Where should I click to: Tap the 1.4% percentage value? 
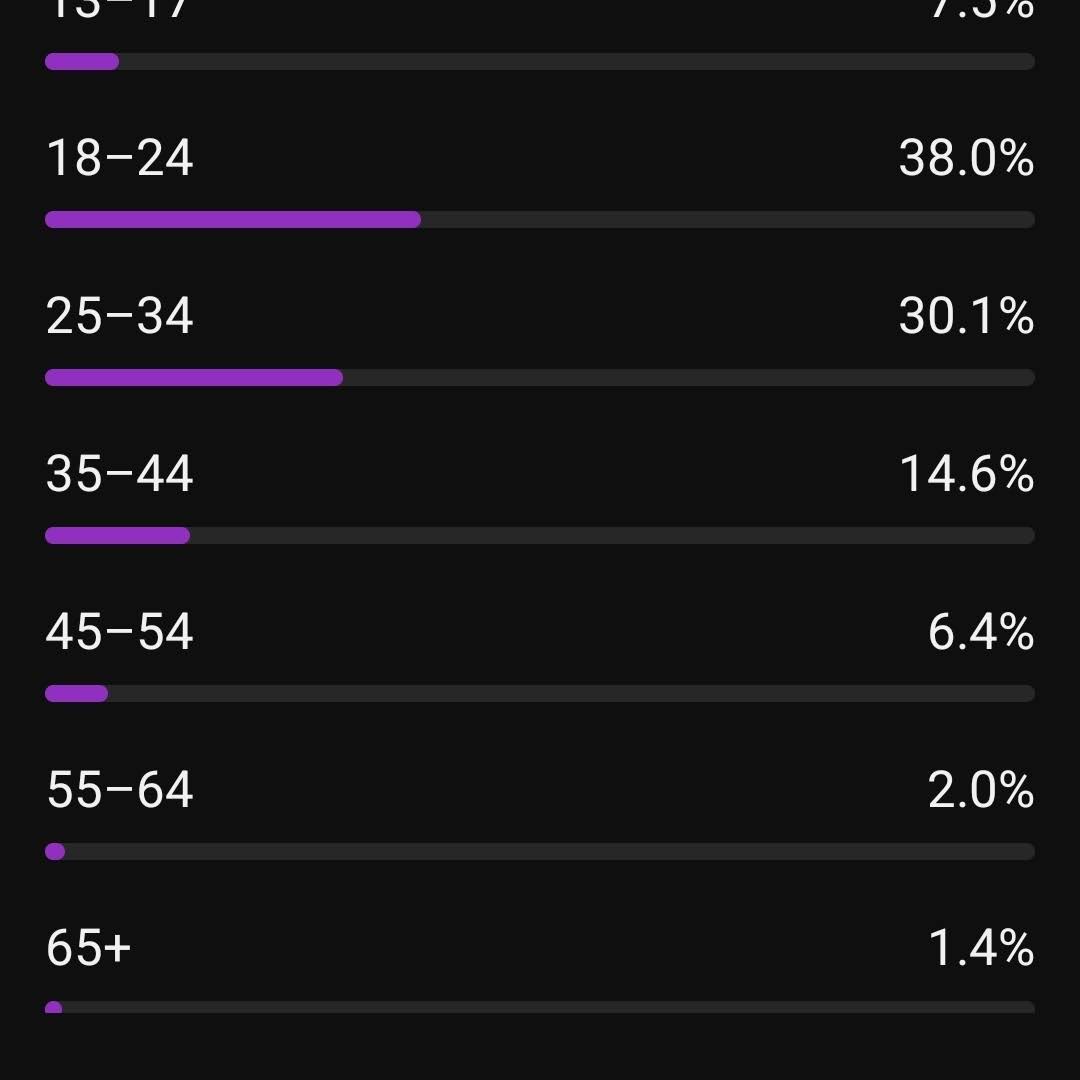point(980,949)
